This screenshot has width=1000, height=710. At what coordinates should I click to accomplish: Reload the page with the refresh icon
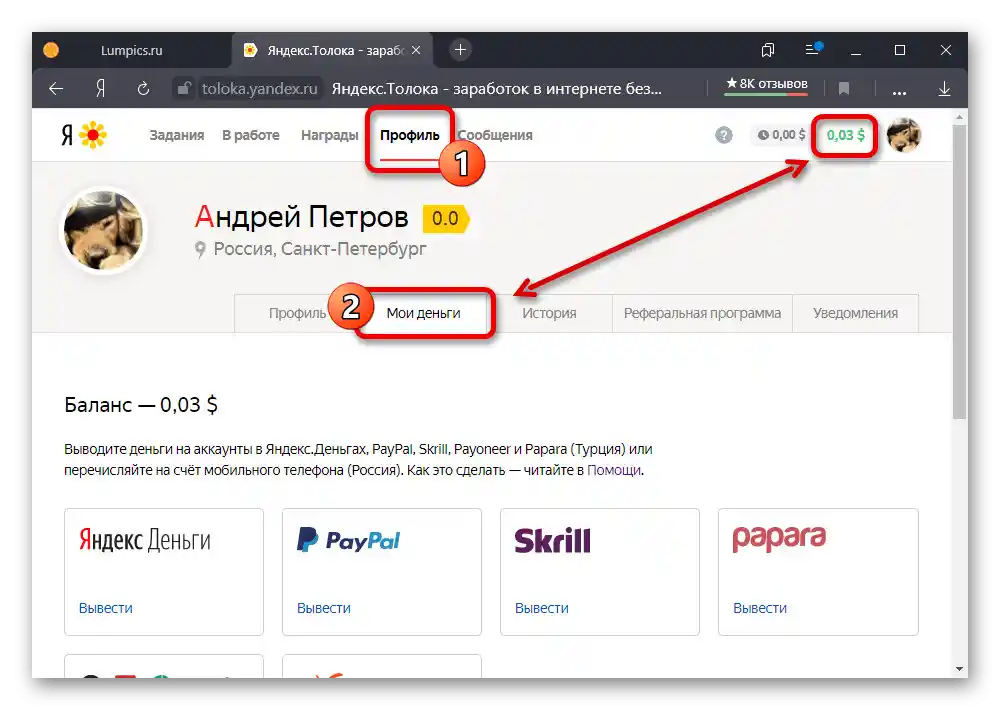(143, 89)
